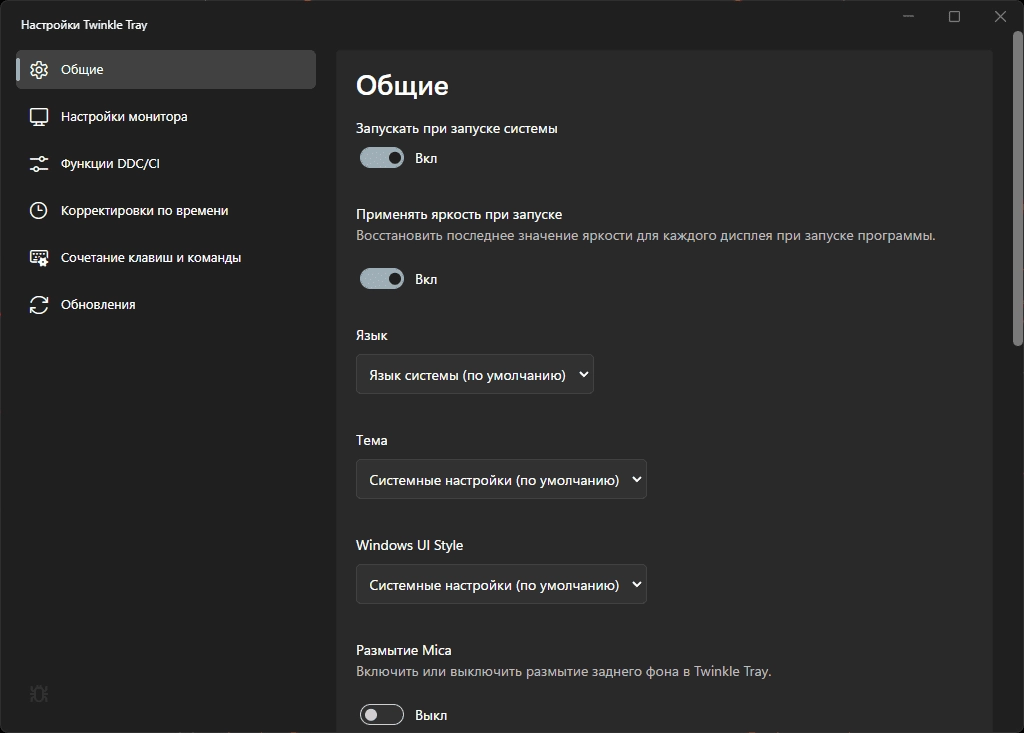
Task: Expand the "Язык" dropdown
Action: coord(475,374)
